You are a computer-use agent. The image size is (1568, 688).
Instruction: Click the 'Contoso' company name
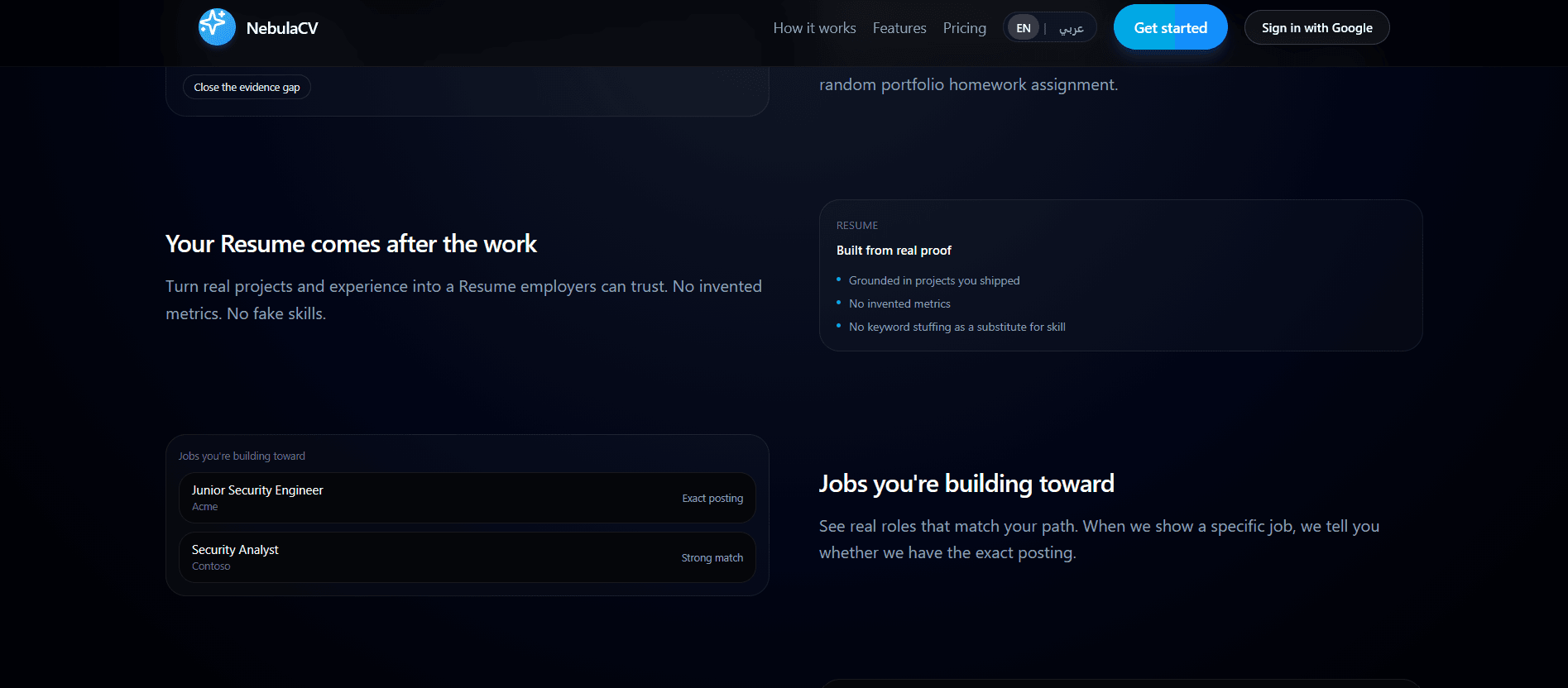click(211, 566)
